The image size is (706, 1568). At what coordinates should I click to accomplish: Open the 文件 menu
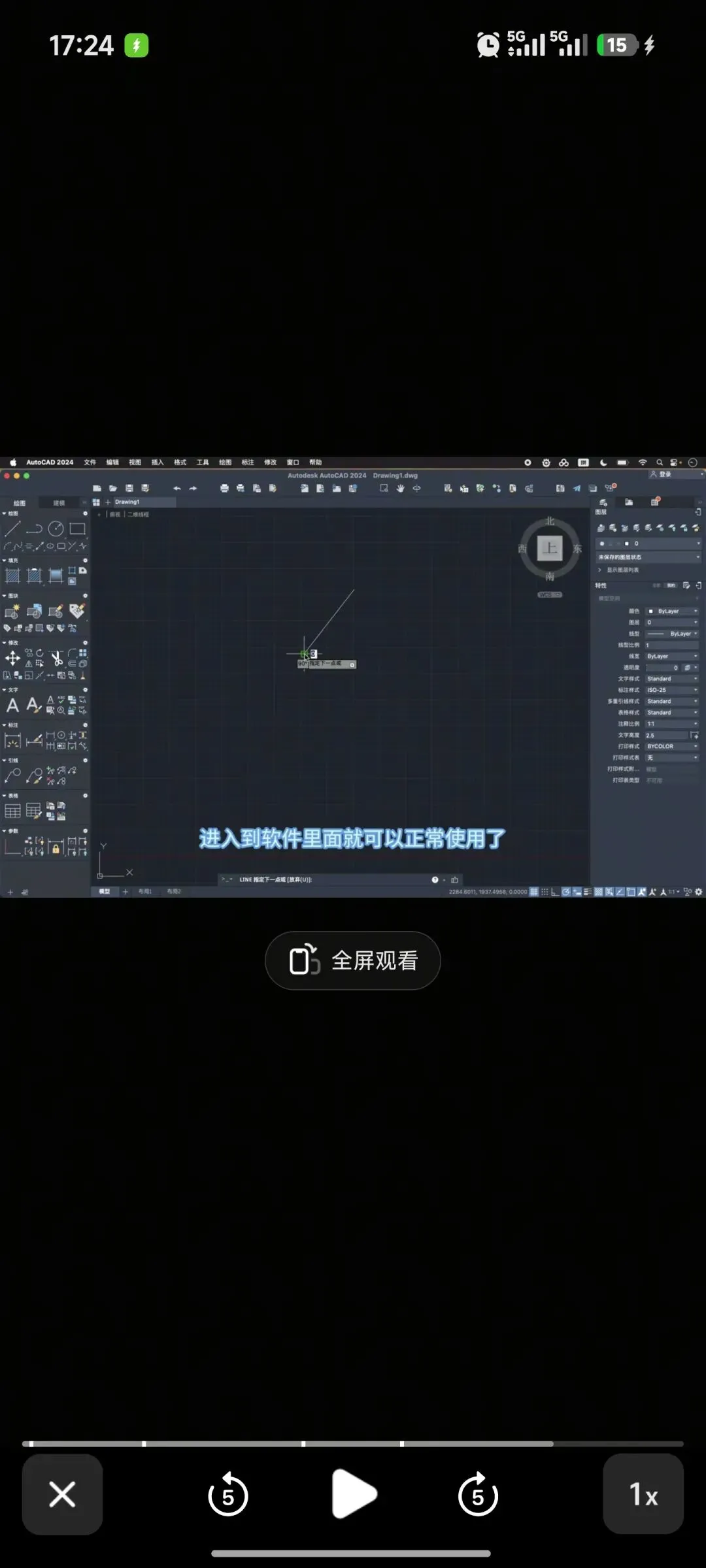click(90, 462)
